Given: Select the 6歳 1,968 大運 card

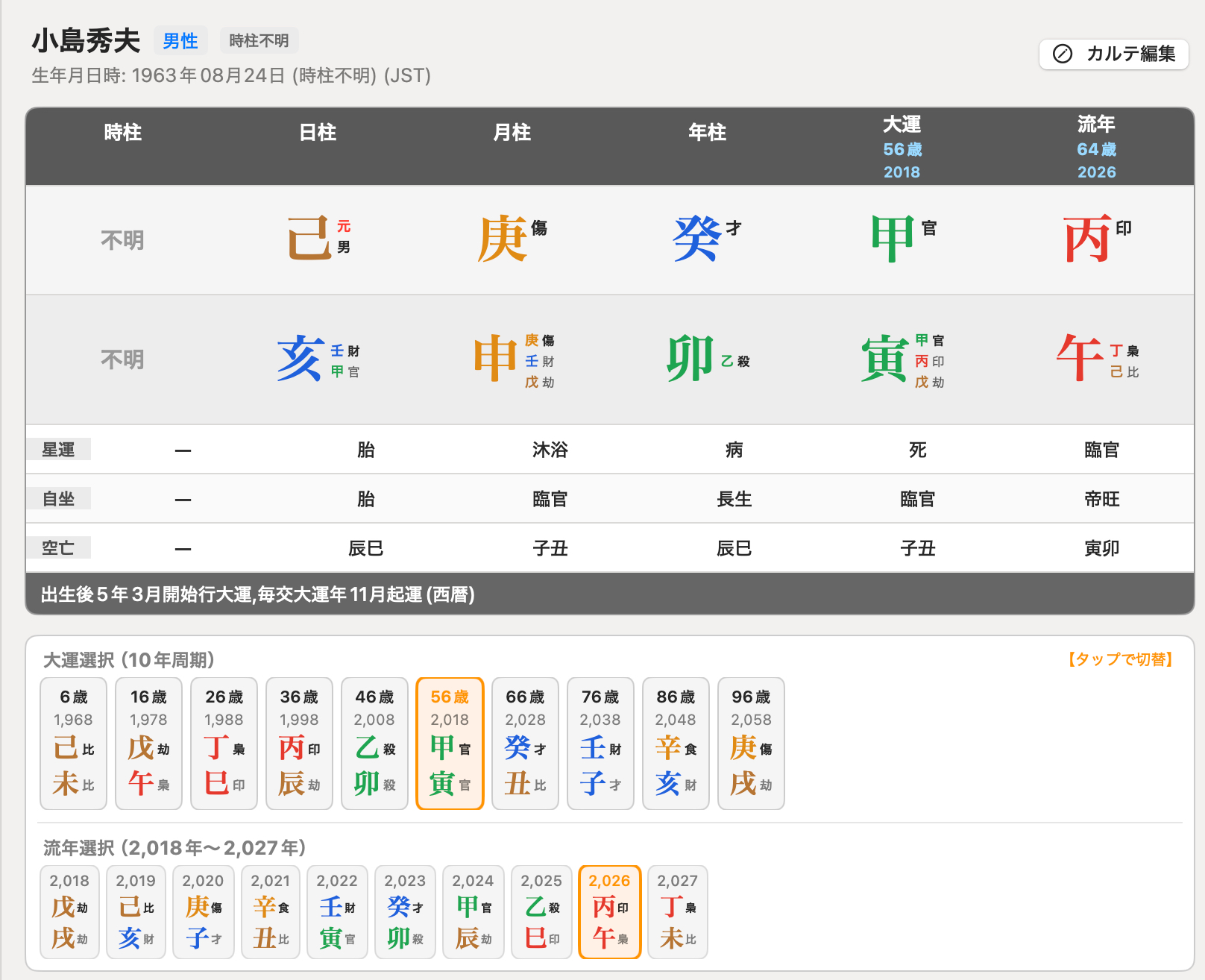Looking at the screenshot, I should click(x=74, y=743).
